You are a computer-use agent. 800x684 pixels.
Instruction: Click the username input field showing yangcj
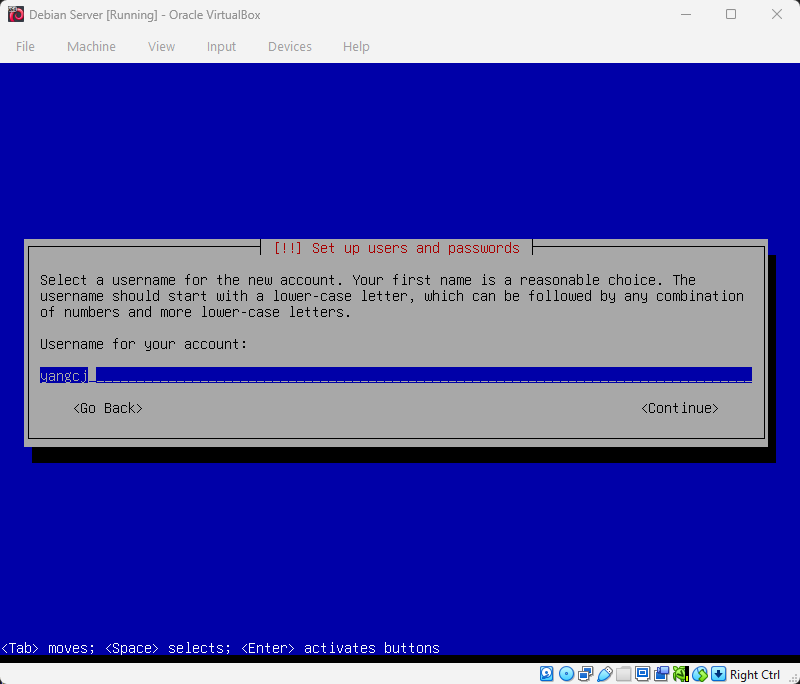click(x=200, y=374)
